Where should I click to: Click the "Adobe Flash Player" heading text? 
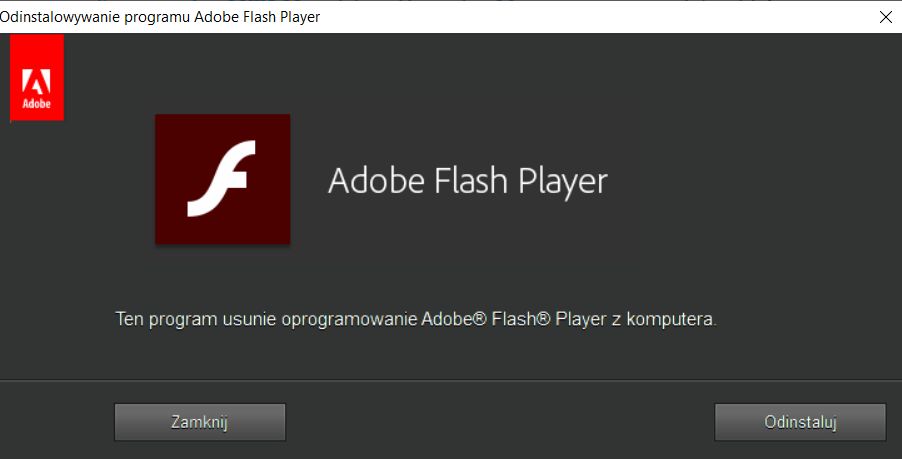pos(468,181)
